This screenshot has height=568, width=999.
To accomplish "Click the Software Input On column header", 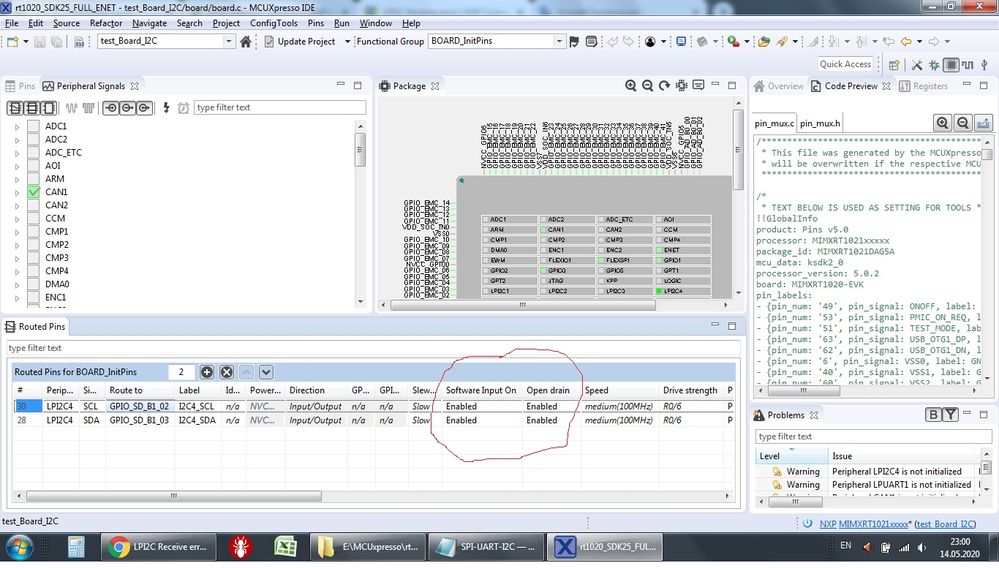I will coord(481,390).
